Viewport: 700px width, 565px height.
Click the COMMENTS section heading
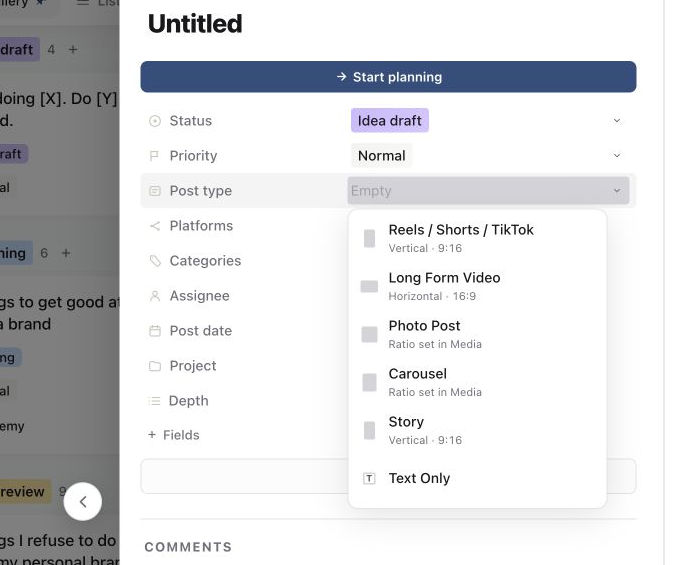click(188, 547)
